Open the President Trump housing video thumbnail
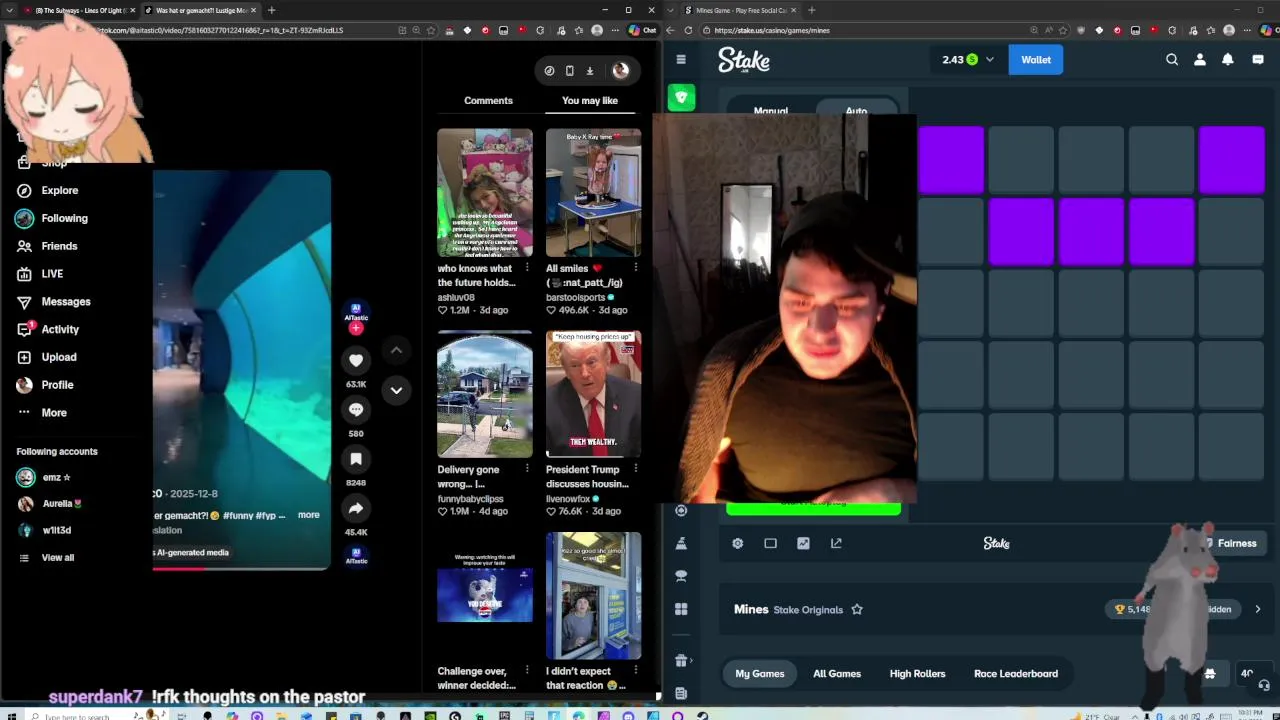 pyautogui.click(x=593, y=394)
